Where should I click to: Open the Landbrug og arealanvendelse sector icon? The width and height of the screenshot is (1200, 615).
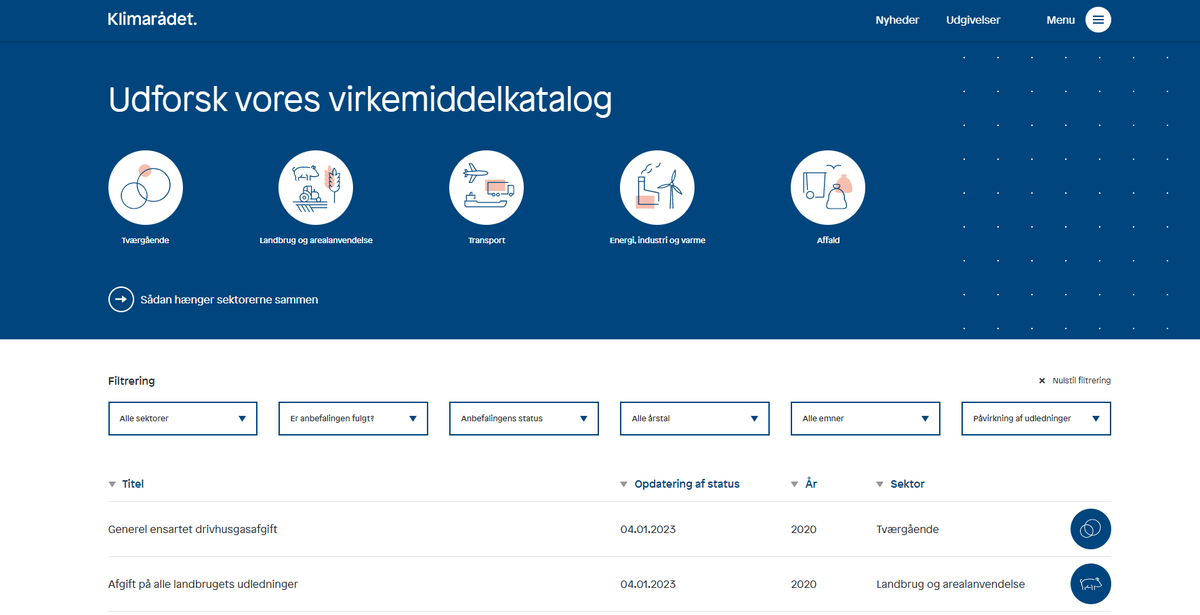click(316, 187)
